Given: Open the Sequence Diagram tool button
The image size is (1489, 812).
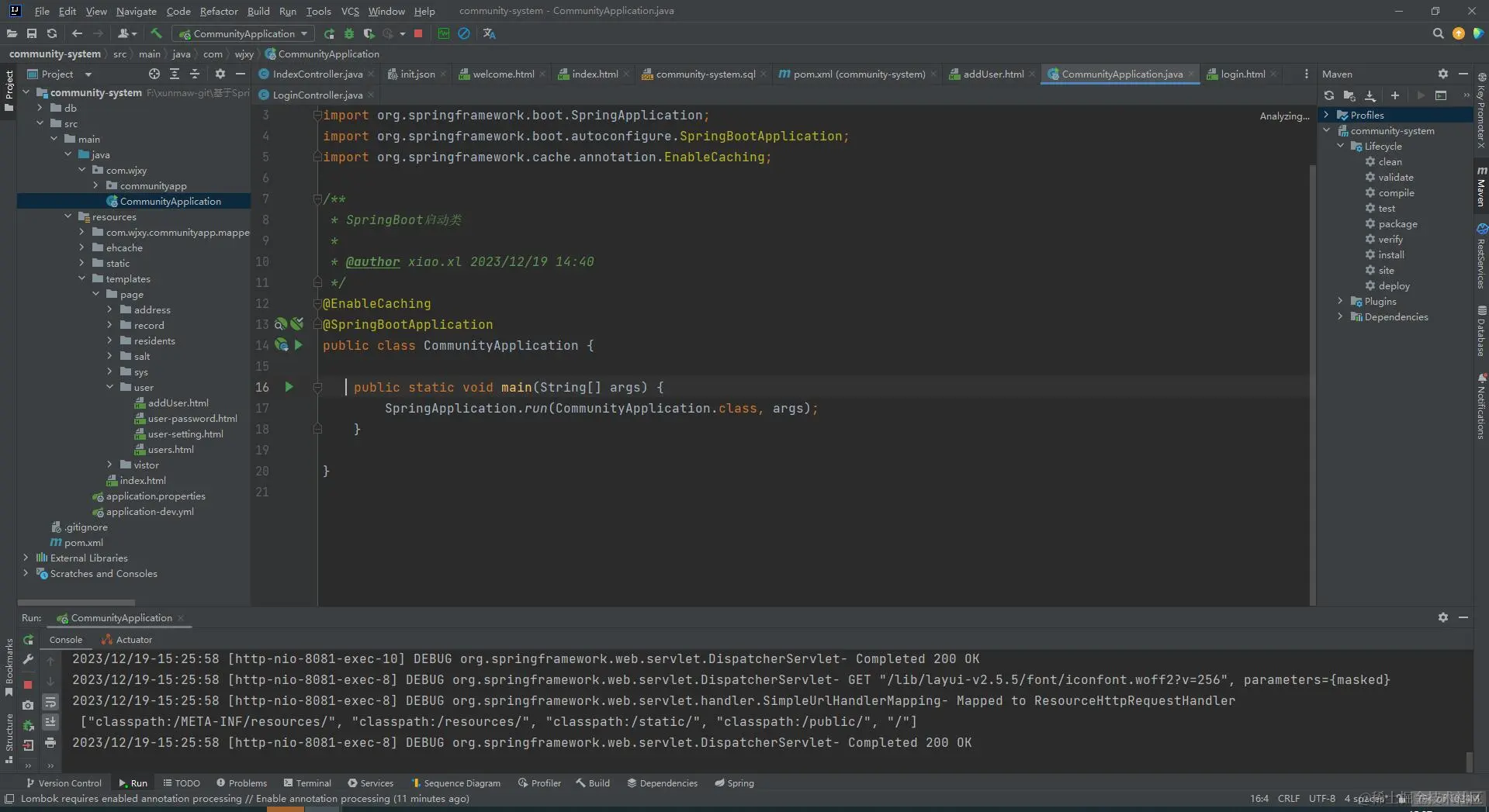Looking at the screenshot, I should pyautogui.click(x=455, y=783).
